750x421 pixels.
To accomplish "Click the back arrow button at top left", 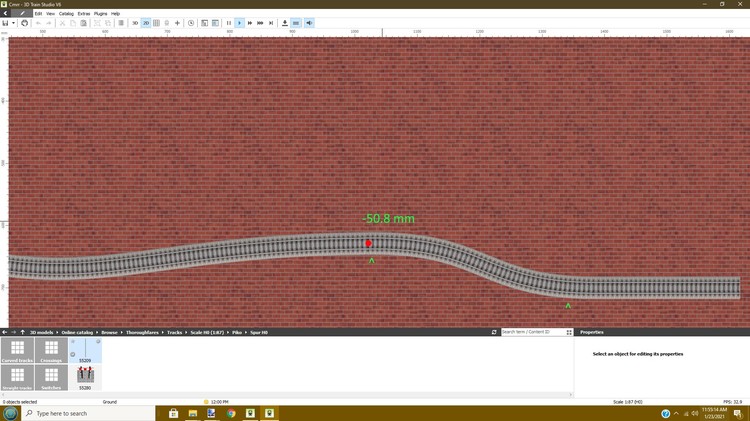I will (x=5, y=13).
